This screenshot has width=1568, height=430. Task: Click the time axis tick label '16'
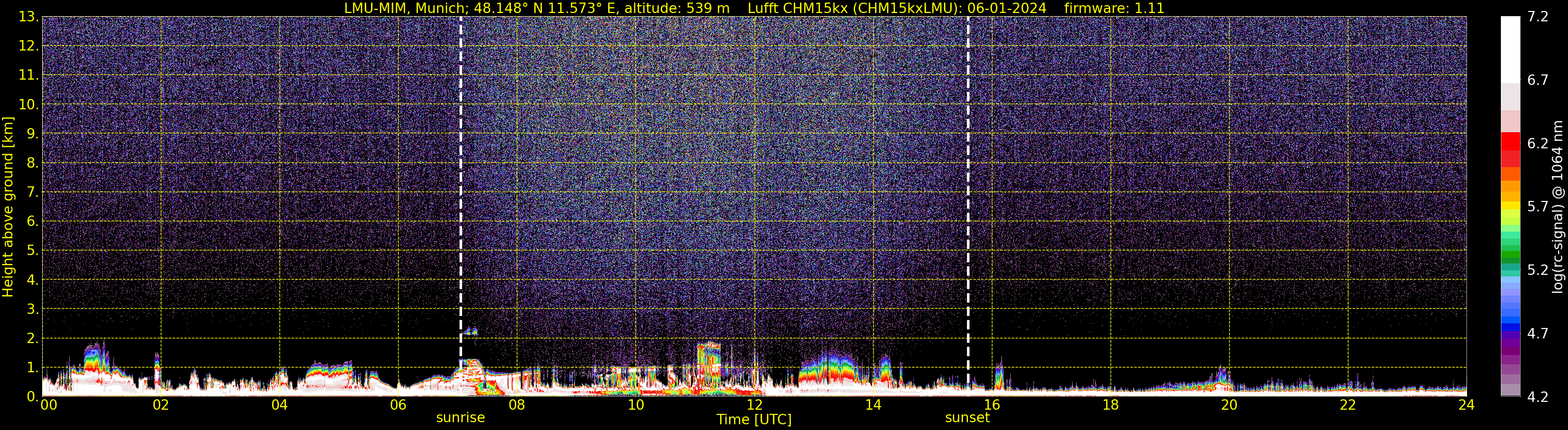991,405
